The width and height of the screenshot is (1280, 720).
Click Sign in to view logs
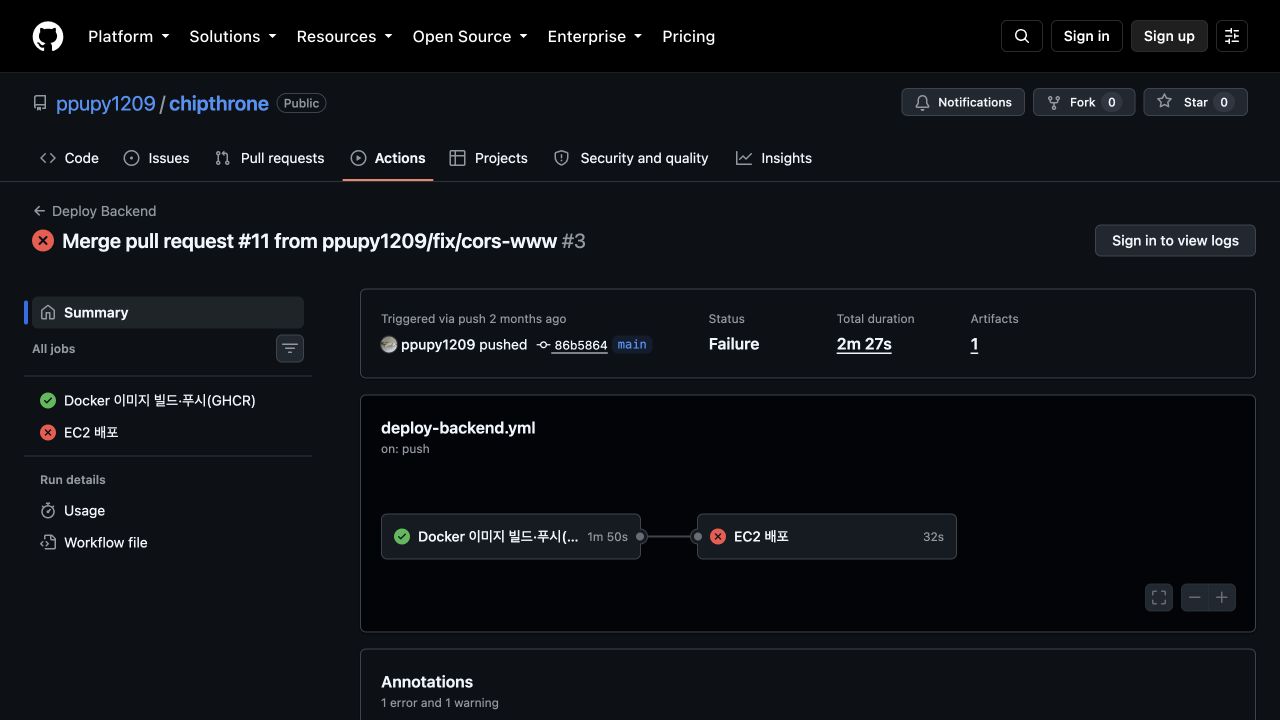[x=1175, y=240]
